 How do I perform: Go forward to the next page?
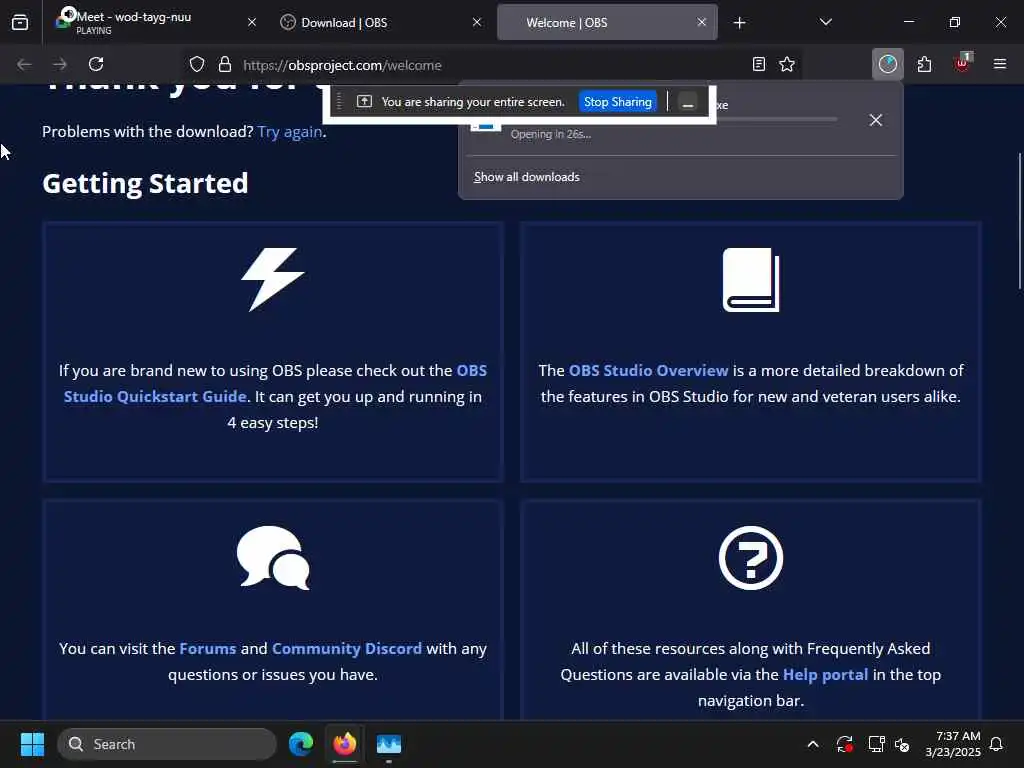[x=60, y=64]
